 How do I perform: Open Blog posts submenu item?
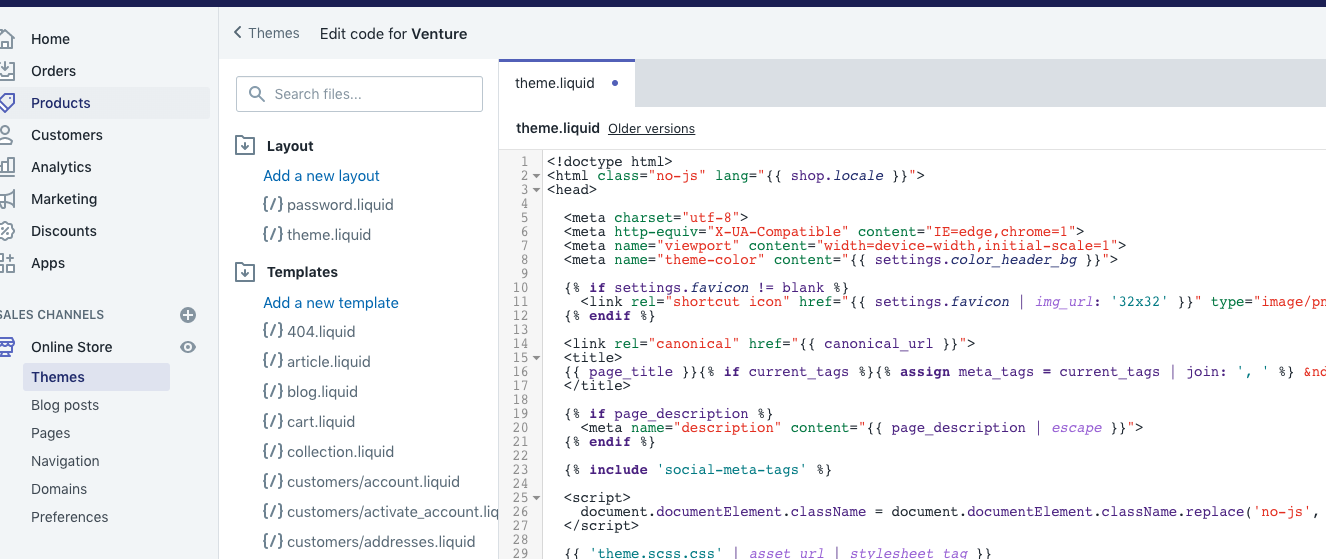click(65, 405)
